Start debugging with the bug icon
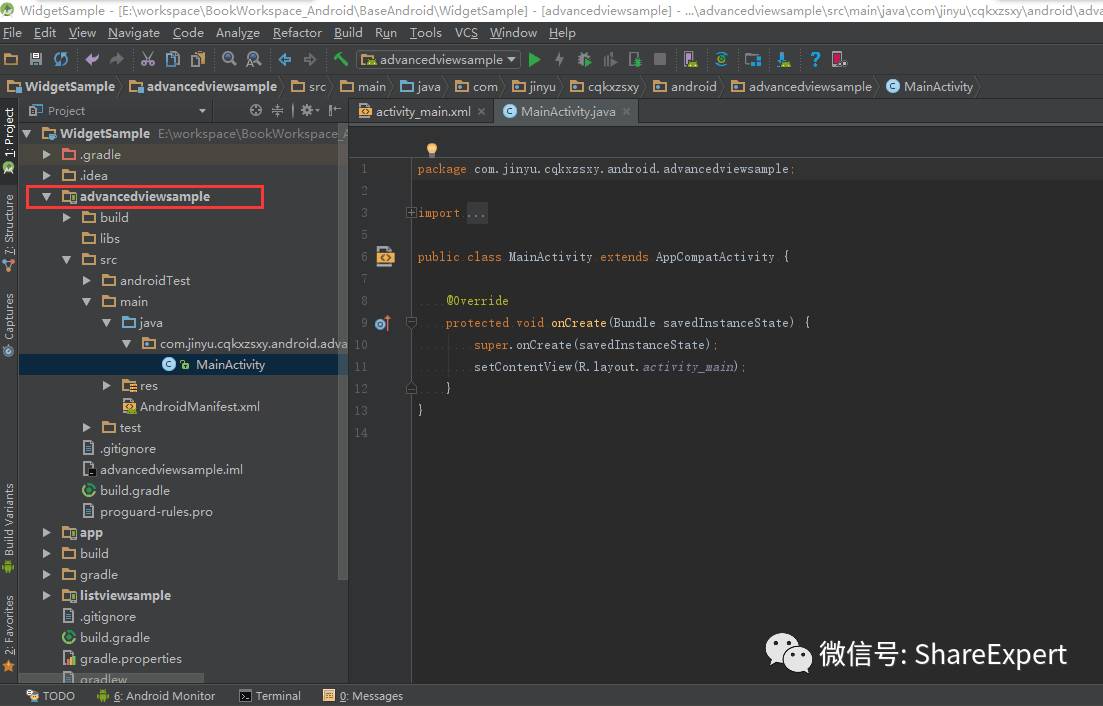The width and height of the screenshot is (1103, 706). (x=584, y=60)
